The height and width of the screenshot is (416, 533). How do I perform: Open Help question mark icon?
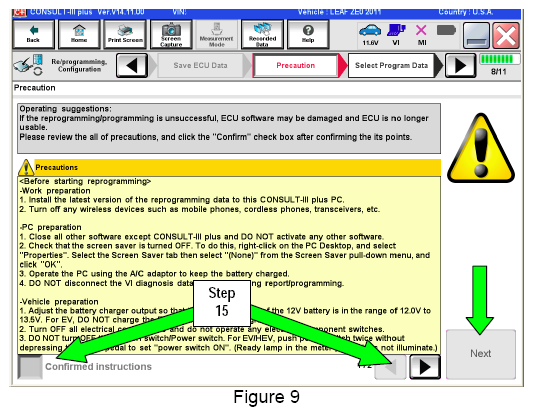coord(308,34)
